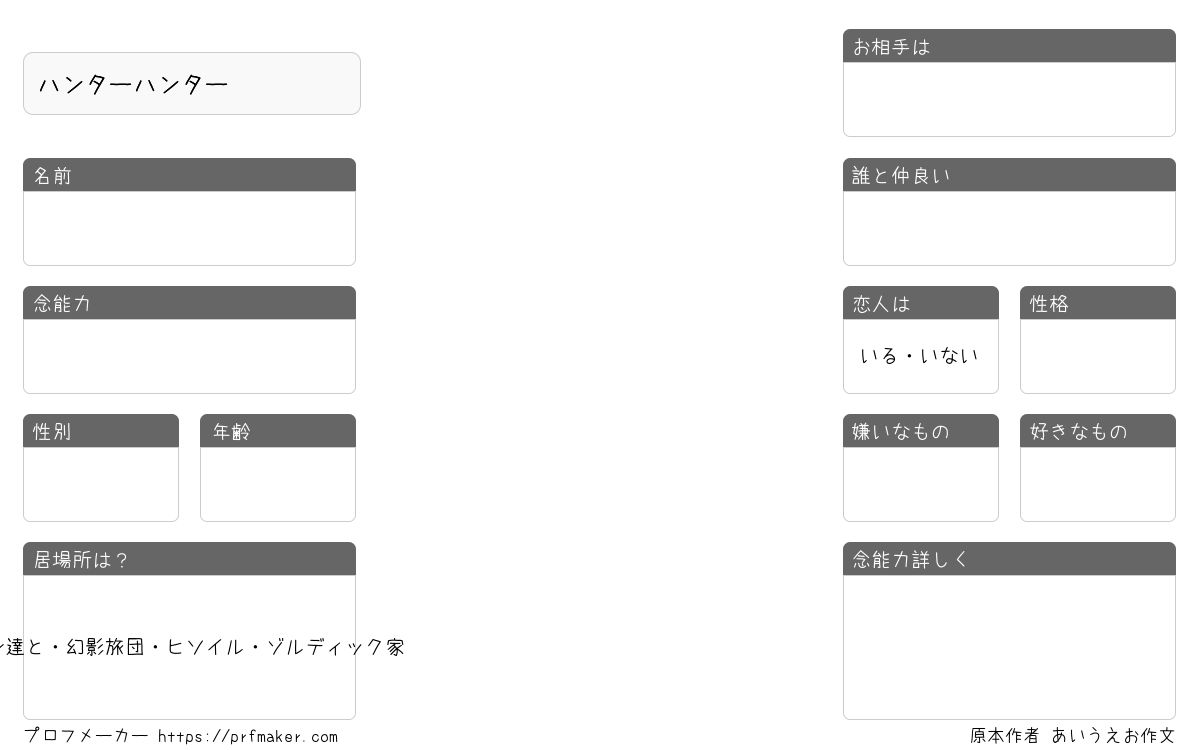The image size is (1200, 750).
Task: Select the お相手は header bar
Action: [x=1009, y=46]
